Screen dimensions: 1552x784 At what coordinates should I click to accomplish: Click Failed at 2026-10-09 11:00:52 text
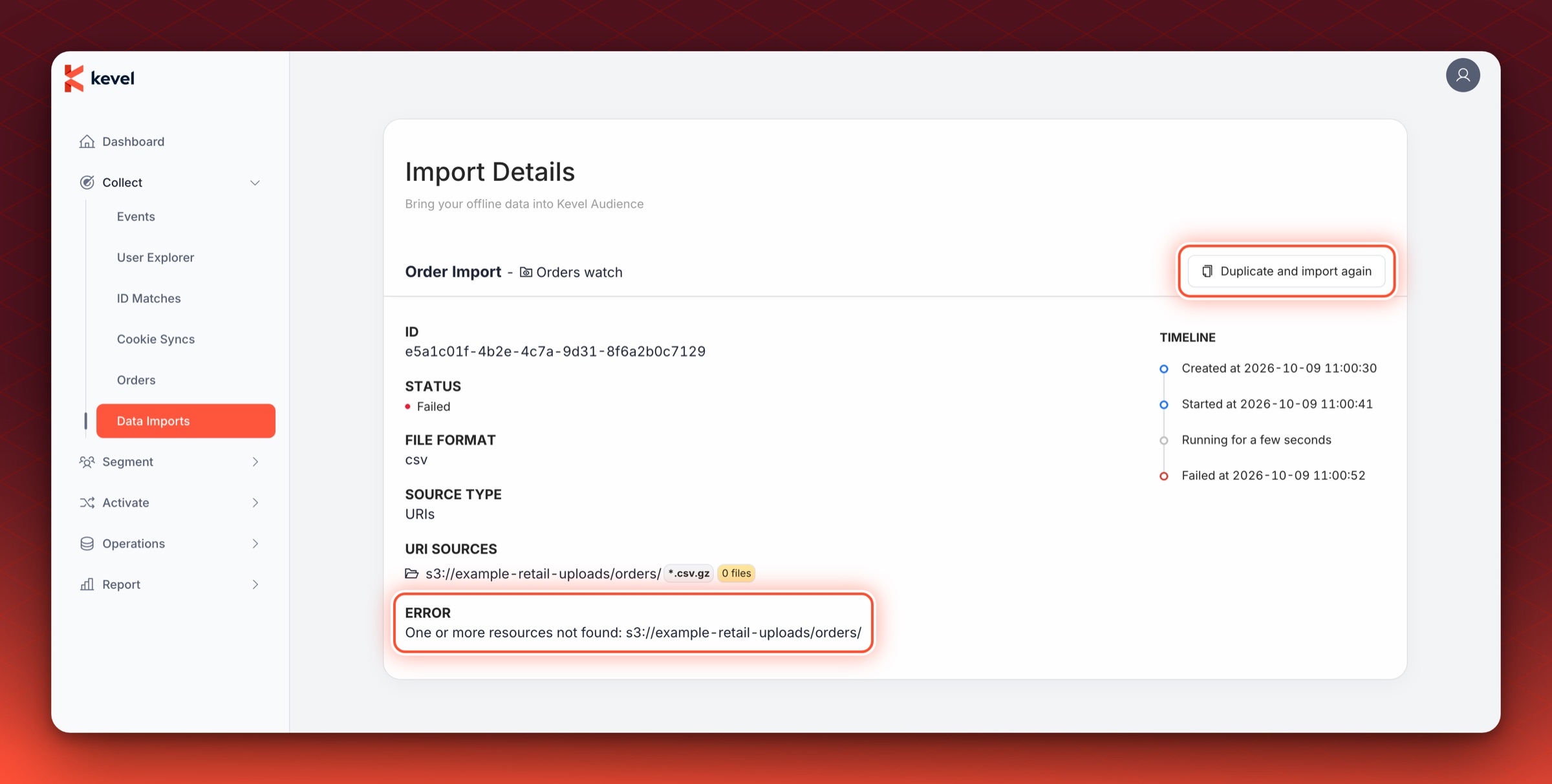pyautogui.click(x=1273, y=475)
